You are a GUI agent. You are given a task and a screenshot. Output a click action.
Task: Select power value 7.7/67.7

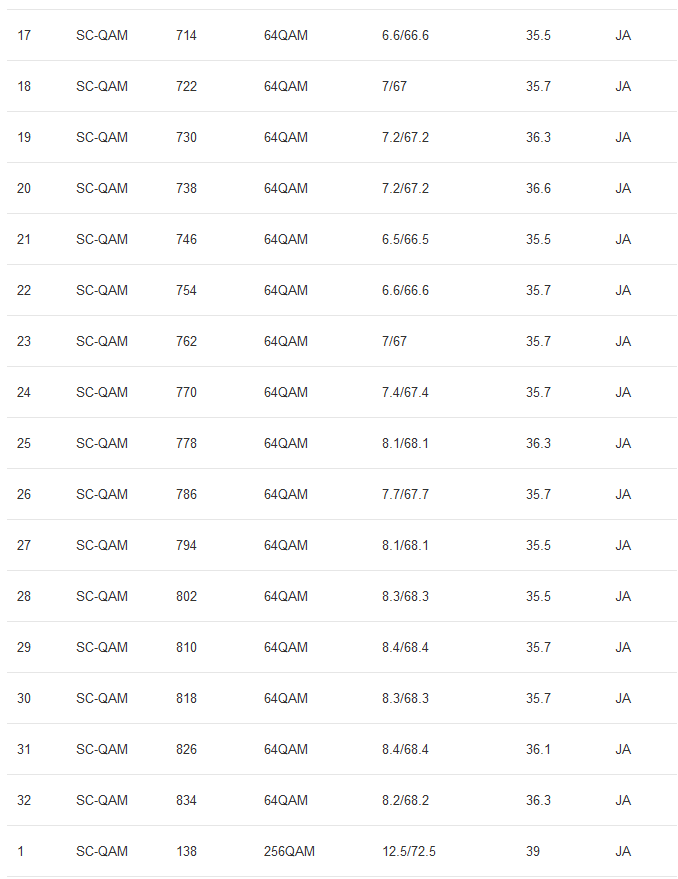pyautogui.click(x=405, y=494)
